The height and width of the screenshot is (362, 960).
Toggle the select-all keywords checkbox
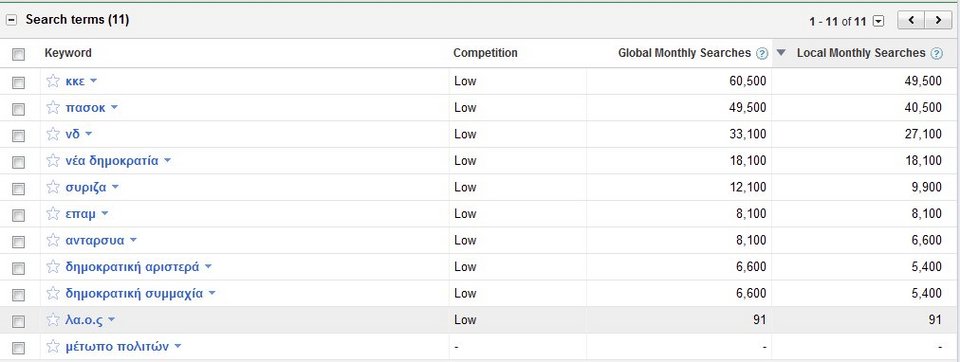18,55
